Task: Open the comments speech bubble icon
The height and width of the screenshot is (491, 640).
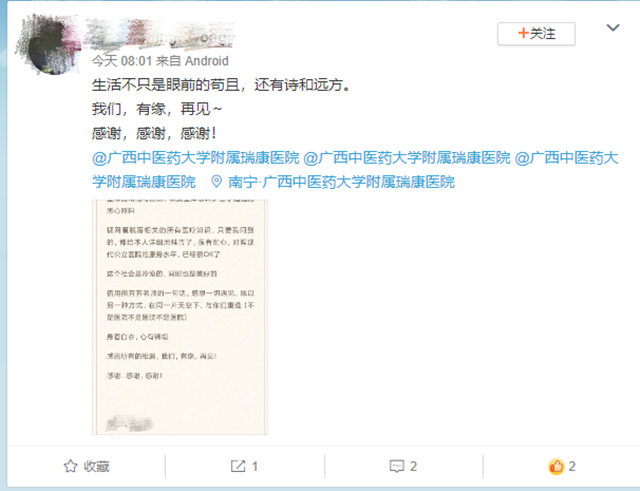Action: click(x=397, y=466)
